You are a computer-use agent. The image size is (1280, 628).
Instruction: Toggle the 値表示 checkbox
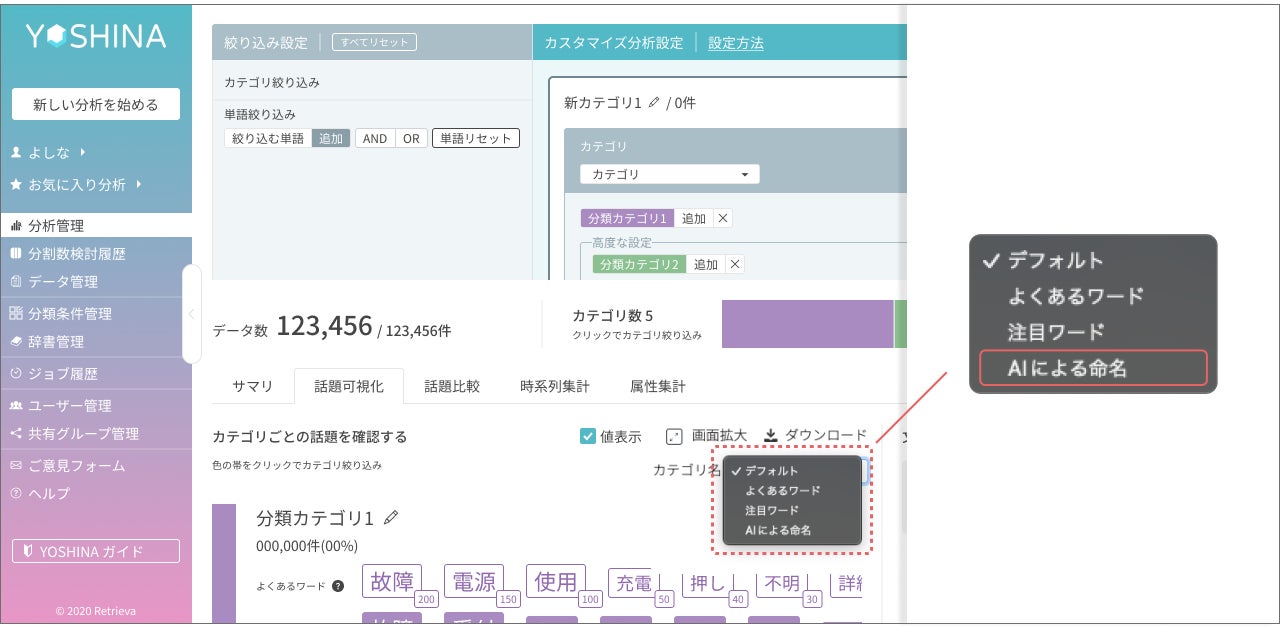(x=588, y=436)
